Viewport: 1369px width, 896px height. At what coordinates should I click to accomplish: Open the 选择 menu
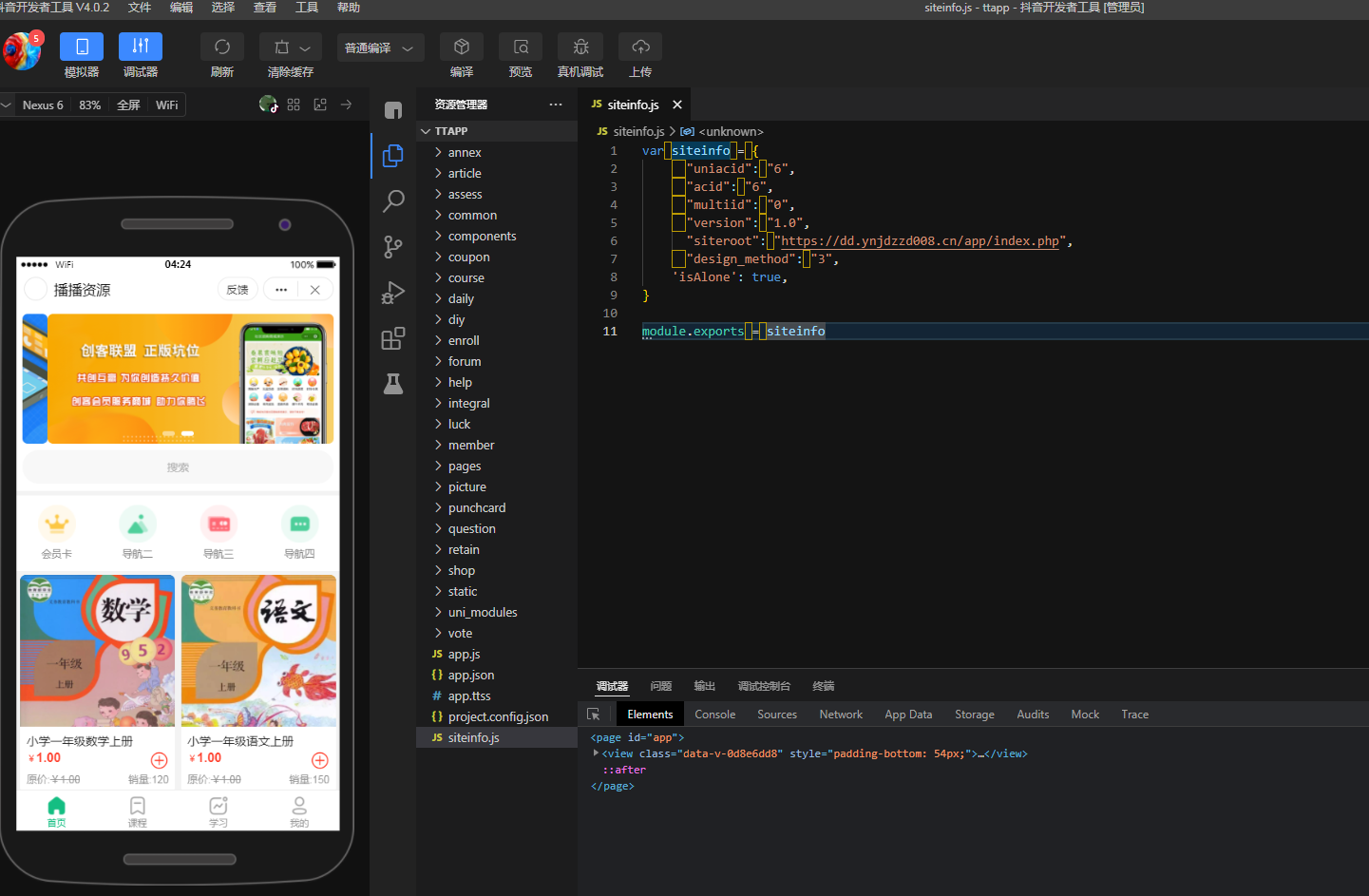223,8
